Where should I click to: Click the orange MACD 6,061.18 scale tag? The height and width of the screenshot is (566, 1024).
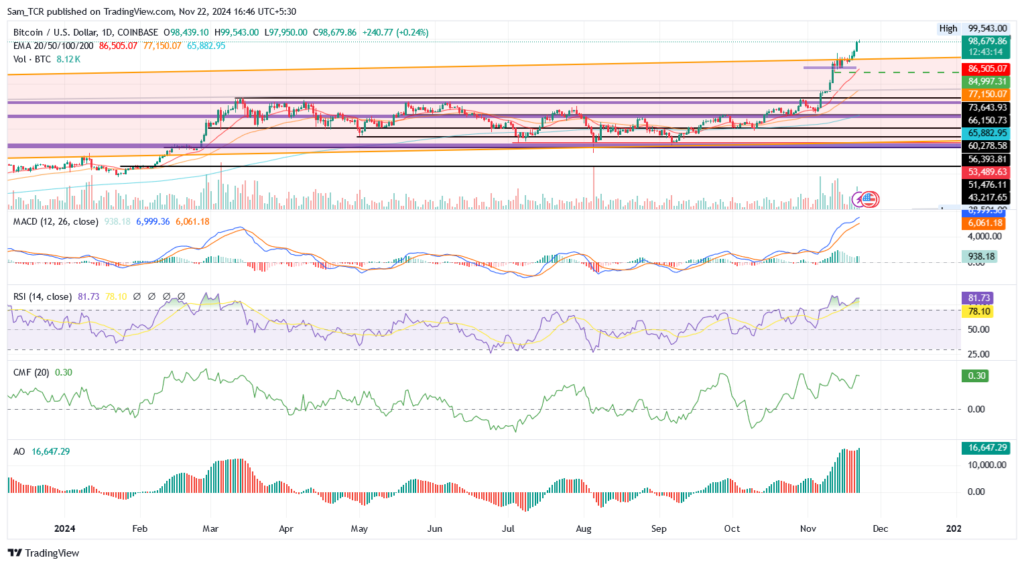click(984, 223)
